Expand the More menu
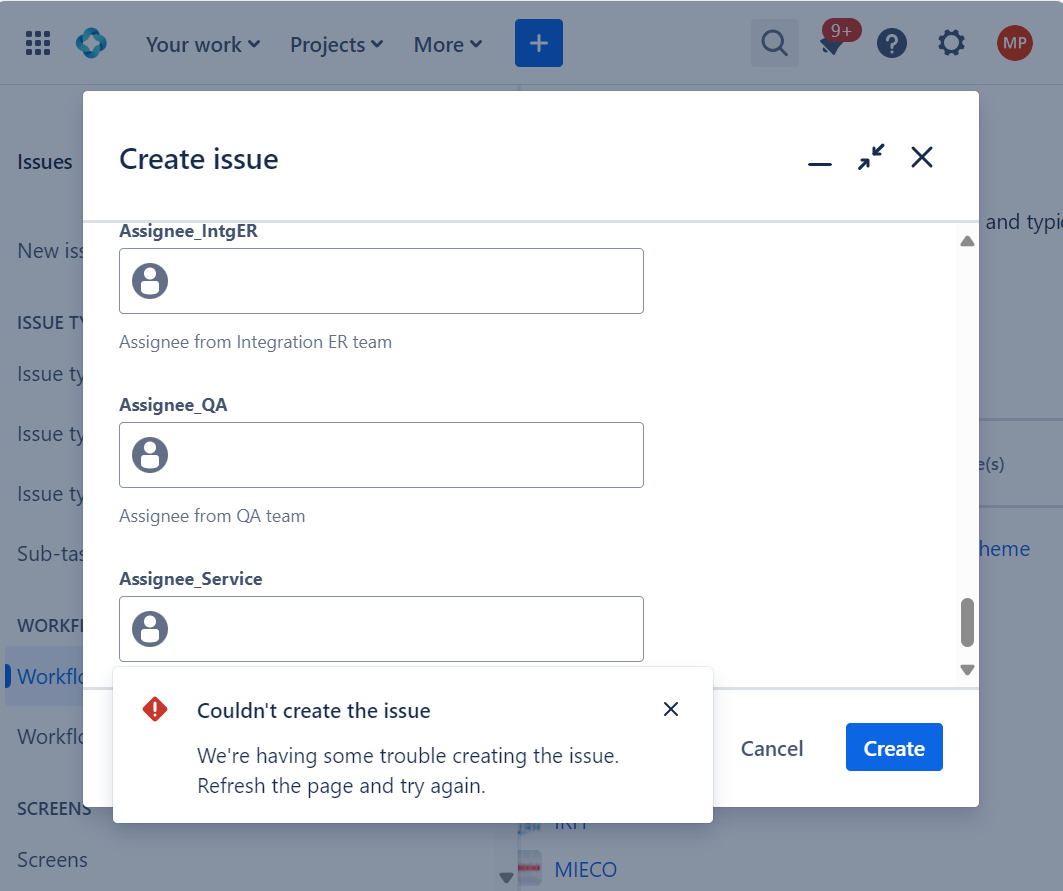This screenshot has height=891, width=1063. point(448,45)
